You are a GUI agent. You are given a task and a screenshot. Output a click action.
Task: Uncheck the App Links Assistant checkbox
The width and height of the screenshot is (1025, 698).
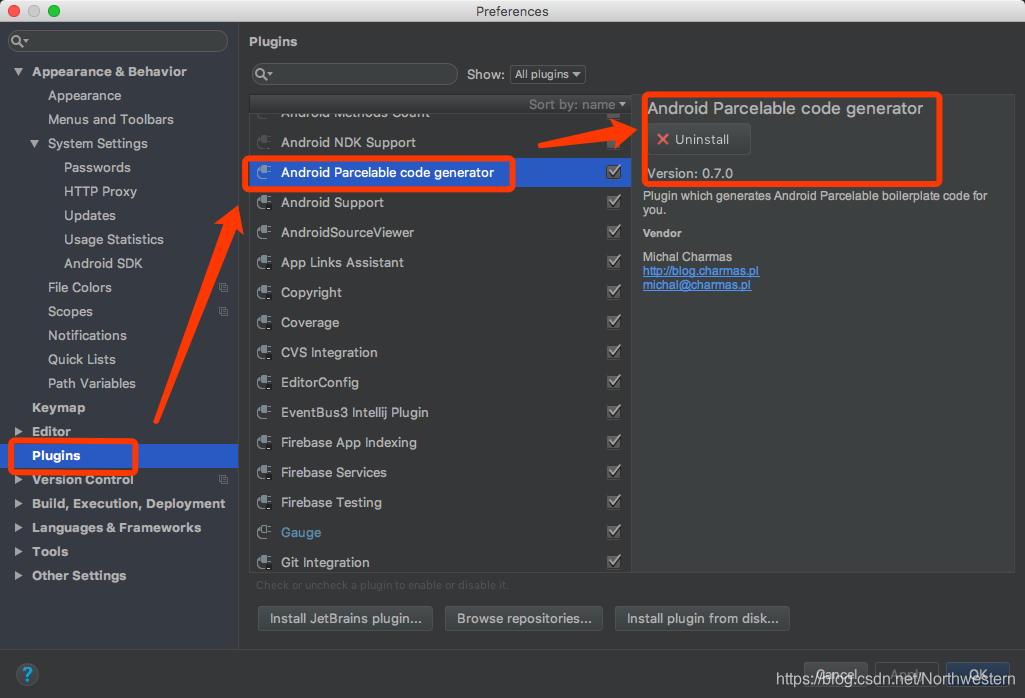pyautogui.click(x=614, y=262)
